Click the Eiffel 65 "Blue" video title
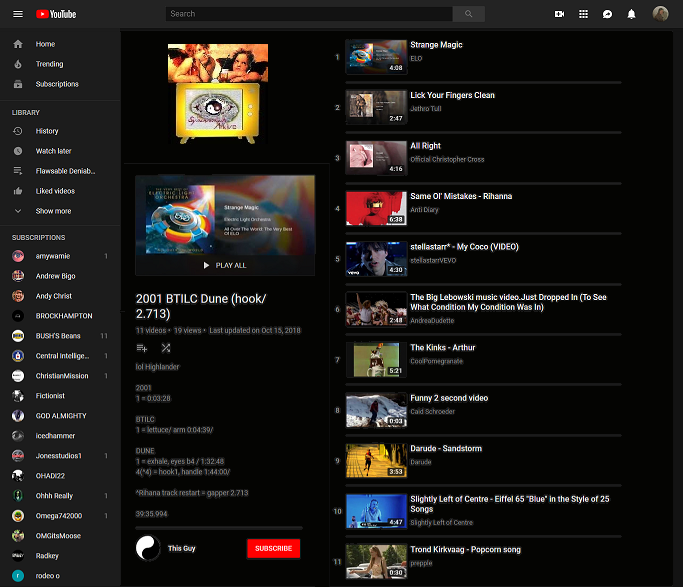Image resolution: width=683 pixels, height=587 pixels. 510,504
